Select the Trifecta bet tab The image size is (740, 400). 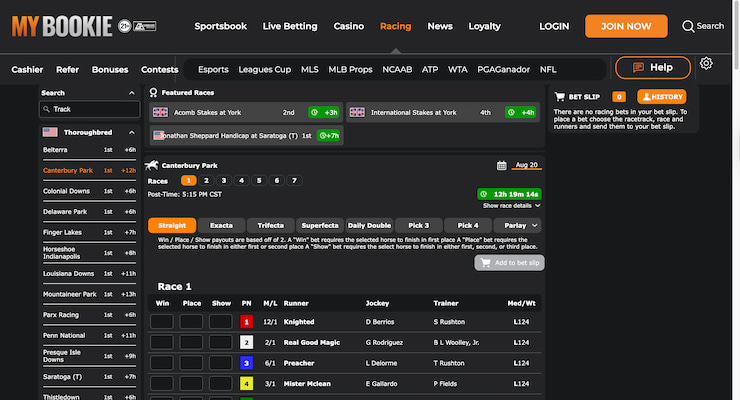click(x=270, y=225)
